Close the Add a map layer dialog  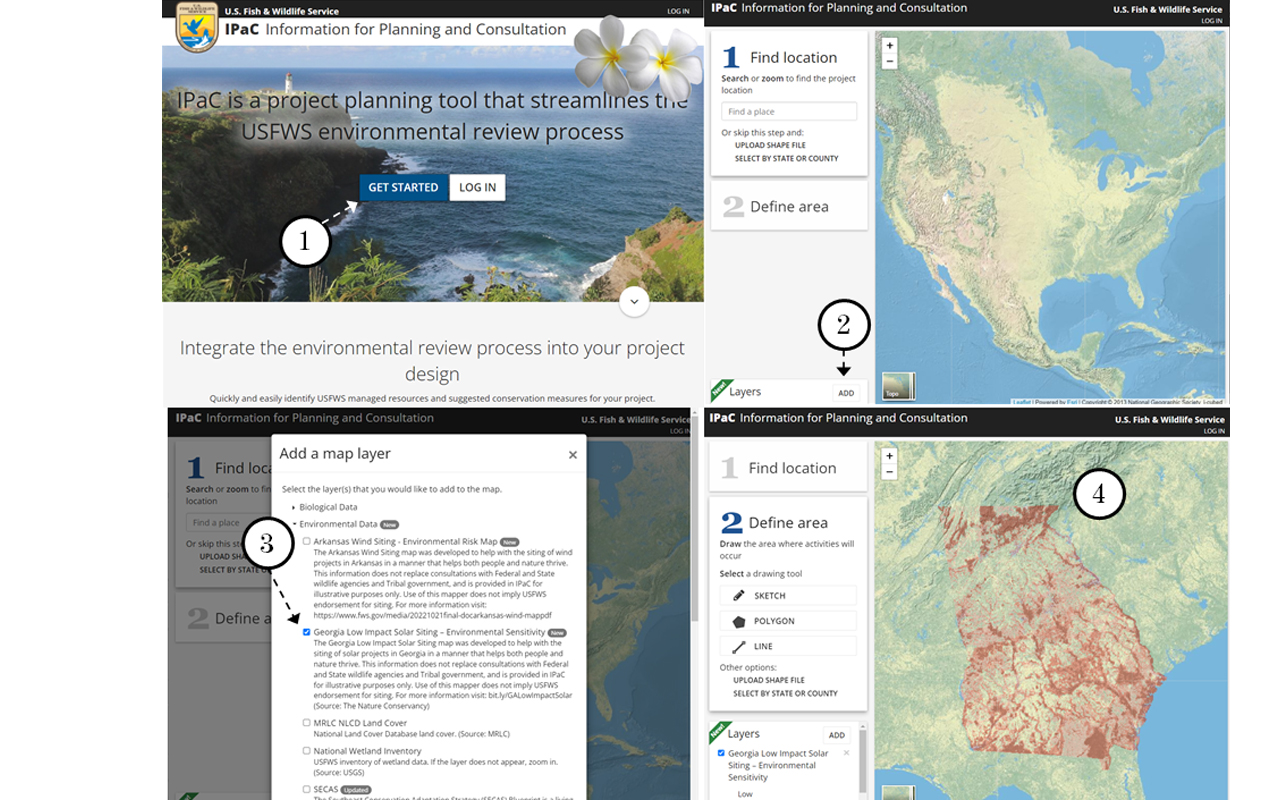[573, 455]
